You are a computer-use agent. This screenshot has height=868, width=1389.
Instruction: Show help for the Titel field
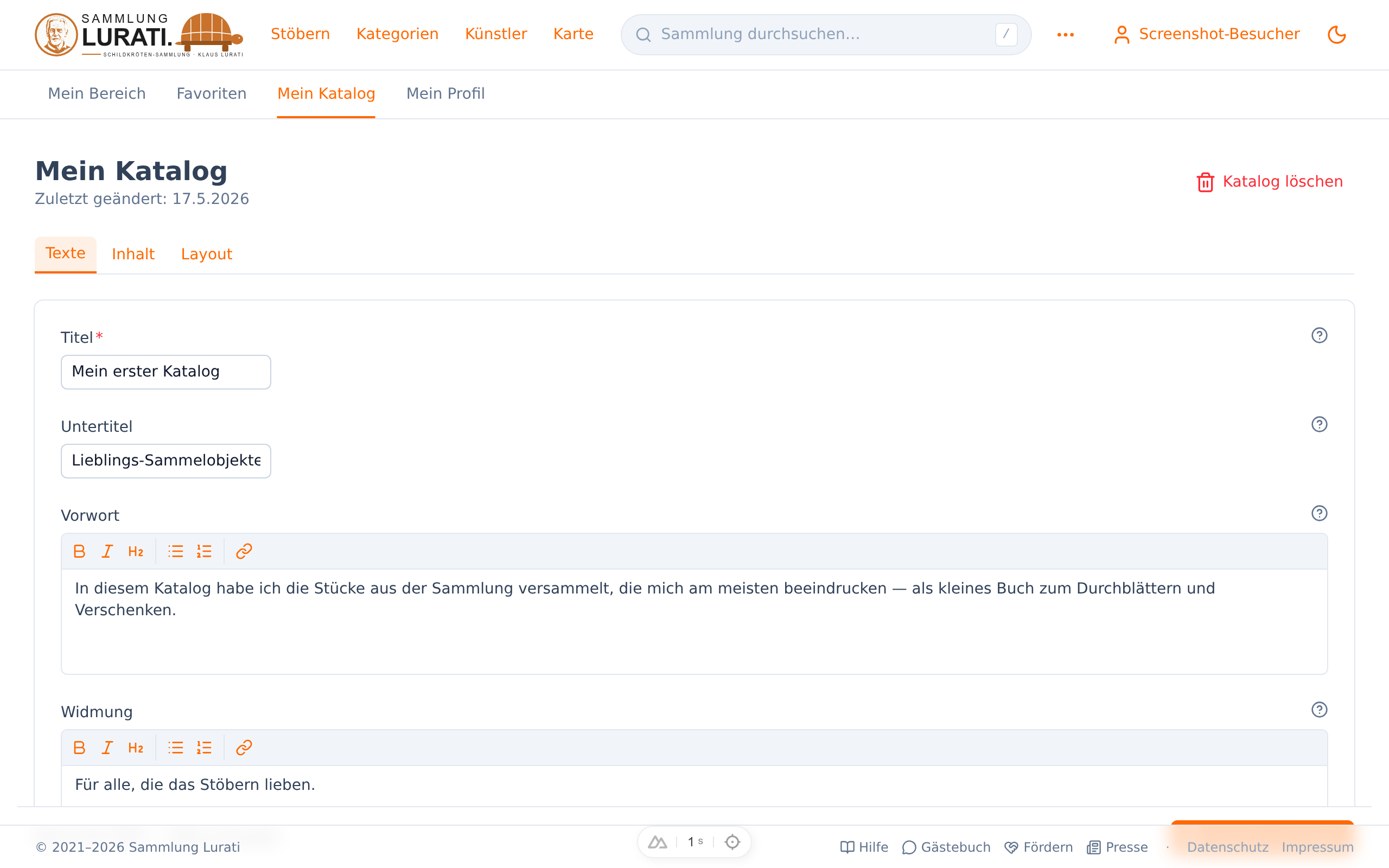1319,335
